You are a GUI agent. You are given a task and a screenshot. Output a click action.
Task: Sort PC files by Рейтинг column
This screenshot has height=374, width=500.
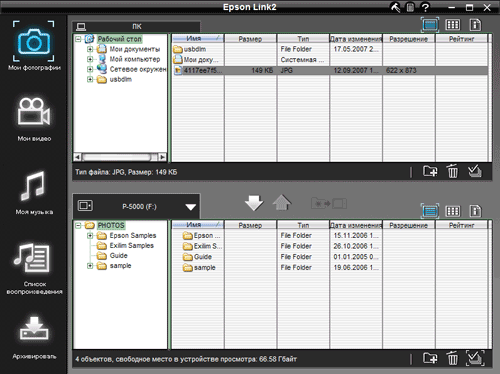[462, 39]
